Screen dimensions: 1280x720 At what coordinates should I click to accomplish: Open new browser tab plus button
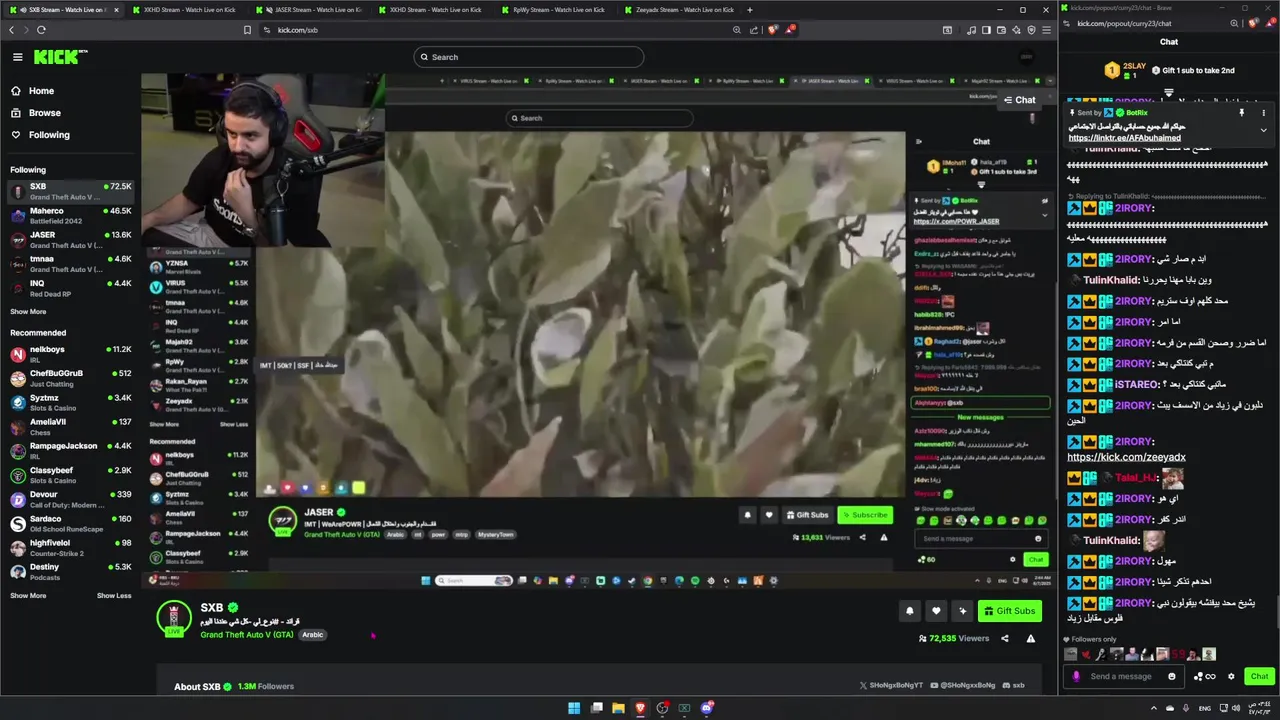pos(751,10)
